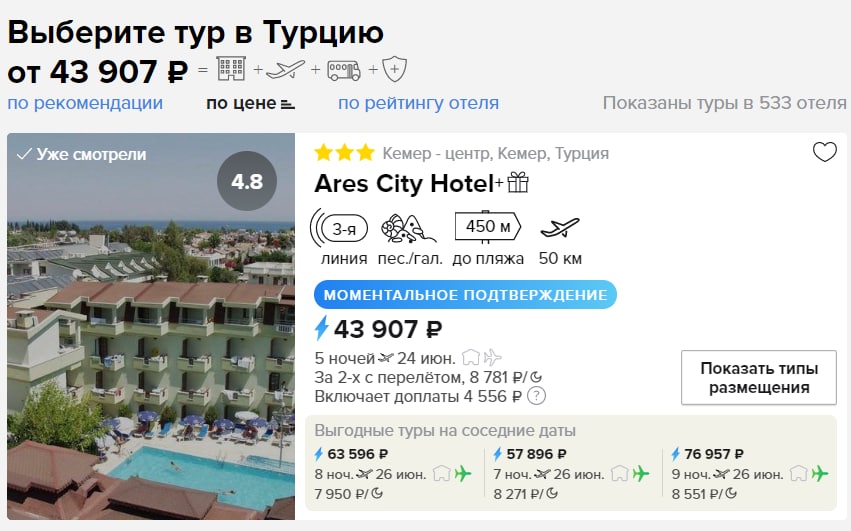
Task: Click the 450 m to beach signpost
Action: coord(486,228)
